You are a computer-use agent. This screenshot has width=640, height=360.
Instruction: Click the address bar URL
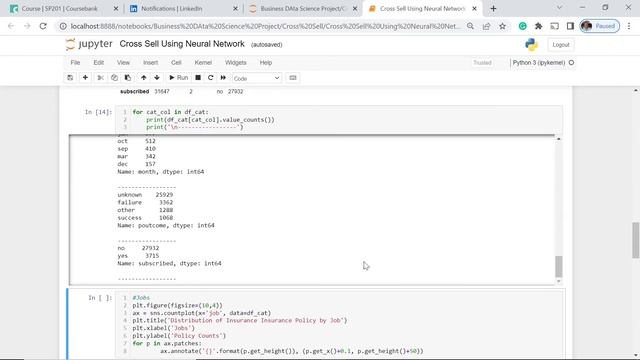(x=265, y=26)
